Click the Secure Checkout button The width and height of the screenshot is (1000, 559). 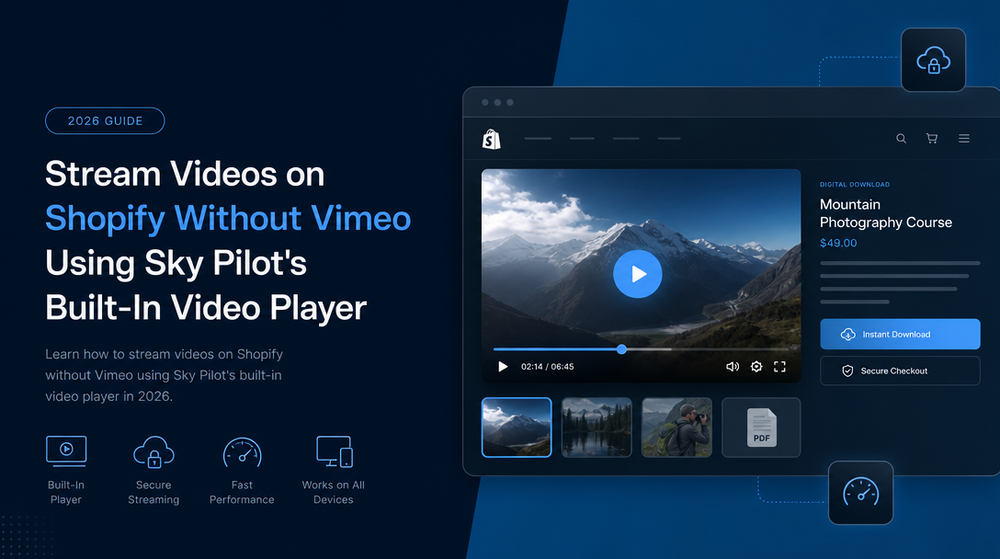900,371
